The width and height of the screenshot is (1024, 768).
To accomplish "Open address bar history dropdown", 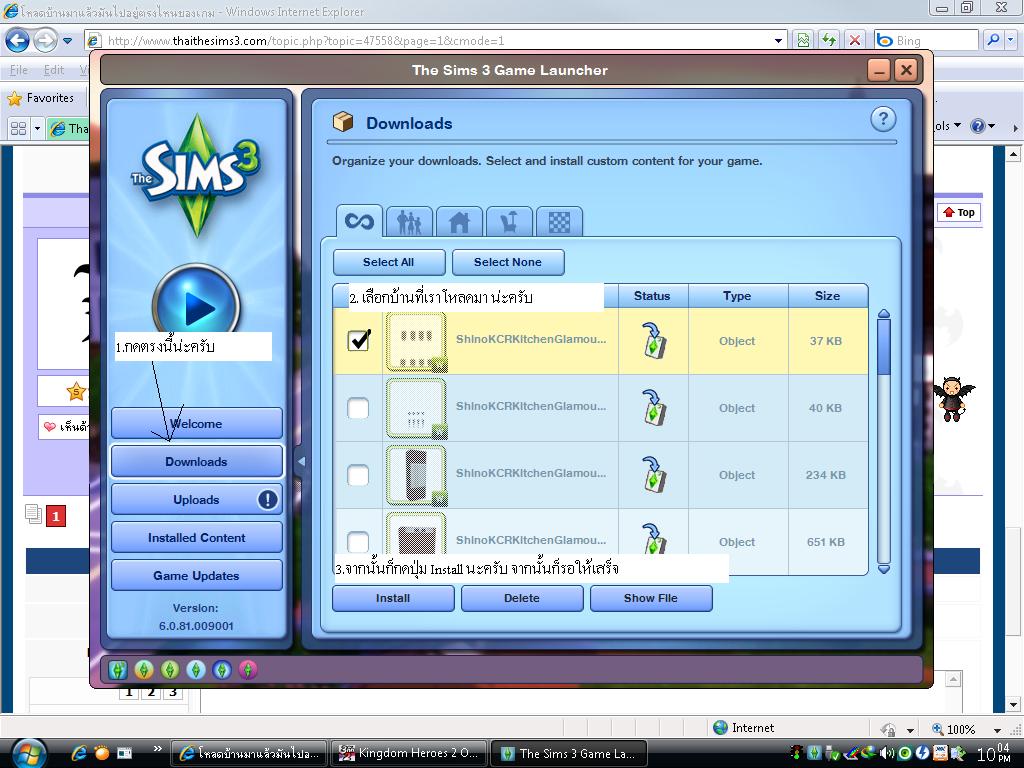I will click(x=778, y=40).
